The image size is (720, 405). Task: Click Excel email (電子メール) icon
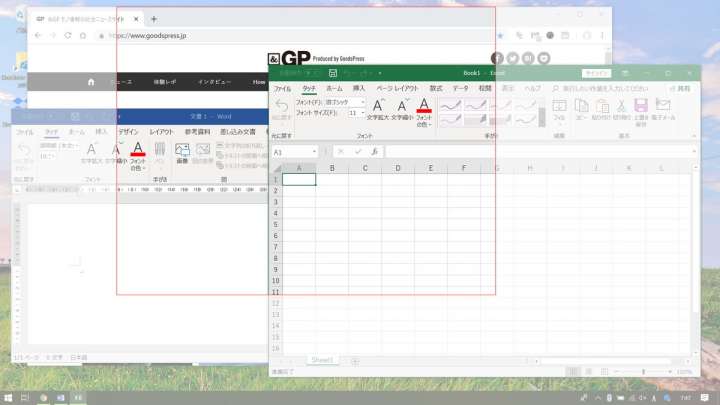coord(663,109)
